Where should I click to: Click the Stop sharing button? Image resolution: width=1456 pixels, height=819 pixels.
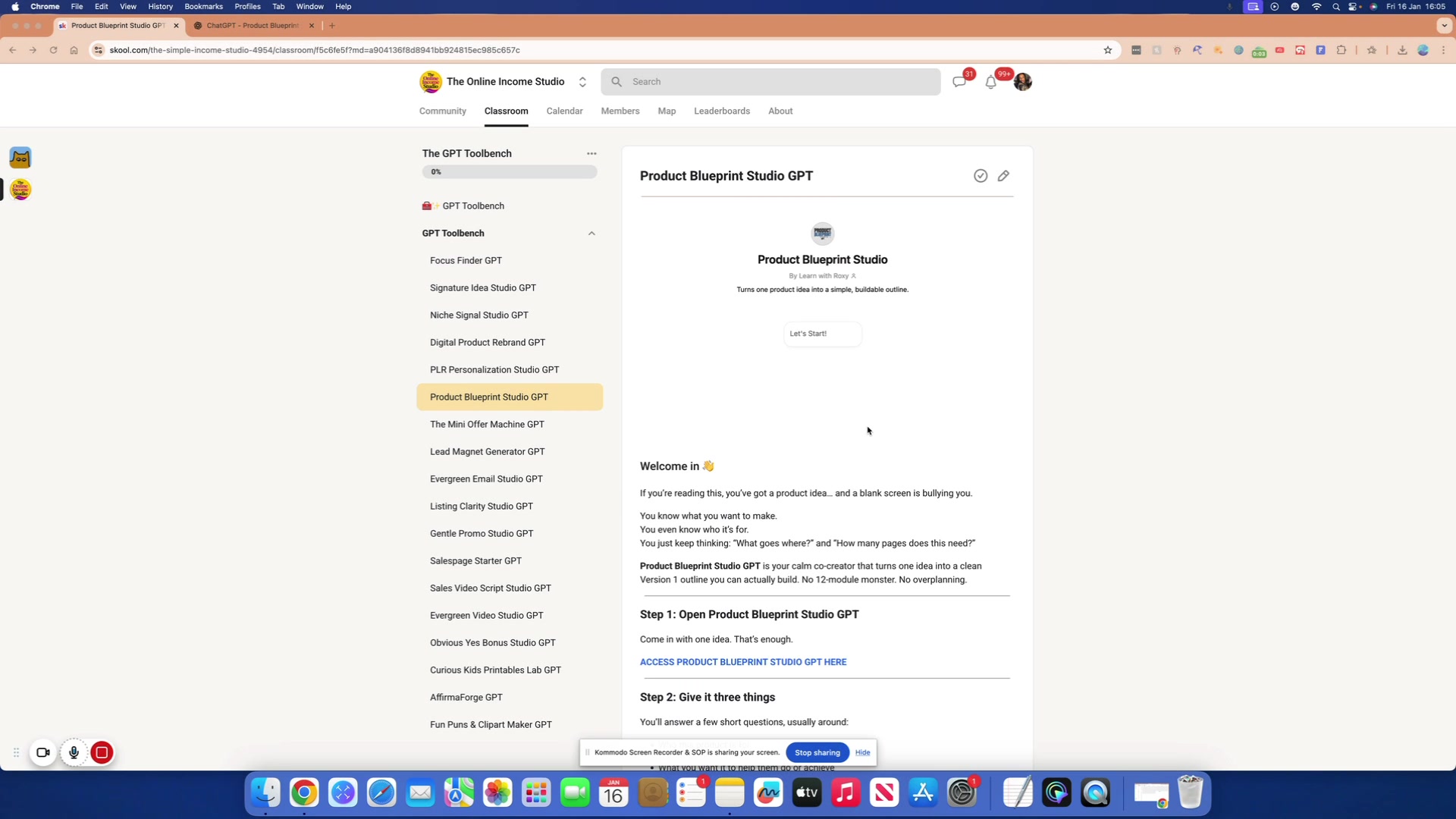817,752
